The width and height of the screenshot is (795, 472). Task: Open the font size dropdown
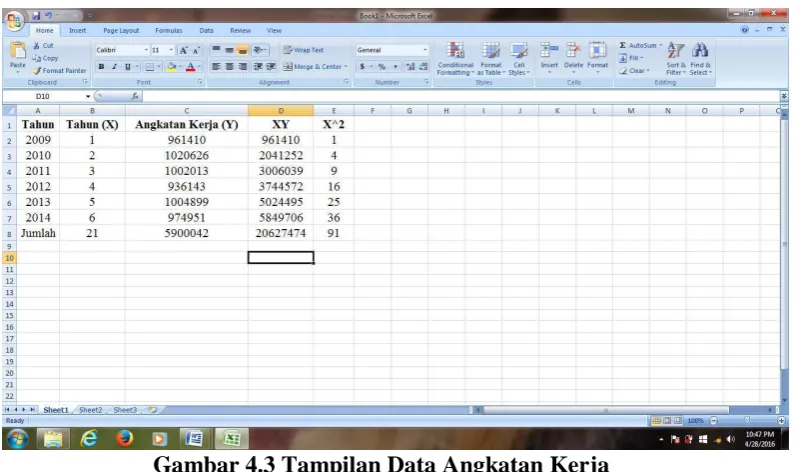click(171, 50)
